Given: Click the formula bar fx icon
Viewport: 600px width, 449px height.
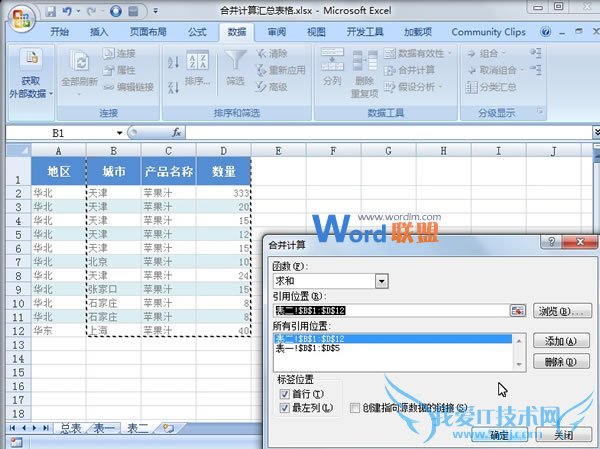Looking at the screenshot, I should click(177, 132).
